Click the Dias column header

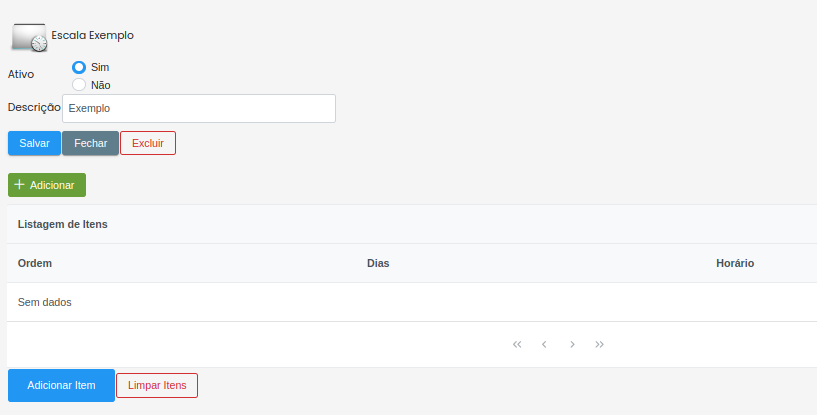click(x=378, y=263)
